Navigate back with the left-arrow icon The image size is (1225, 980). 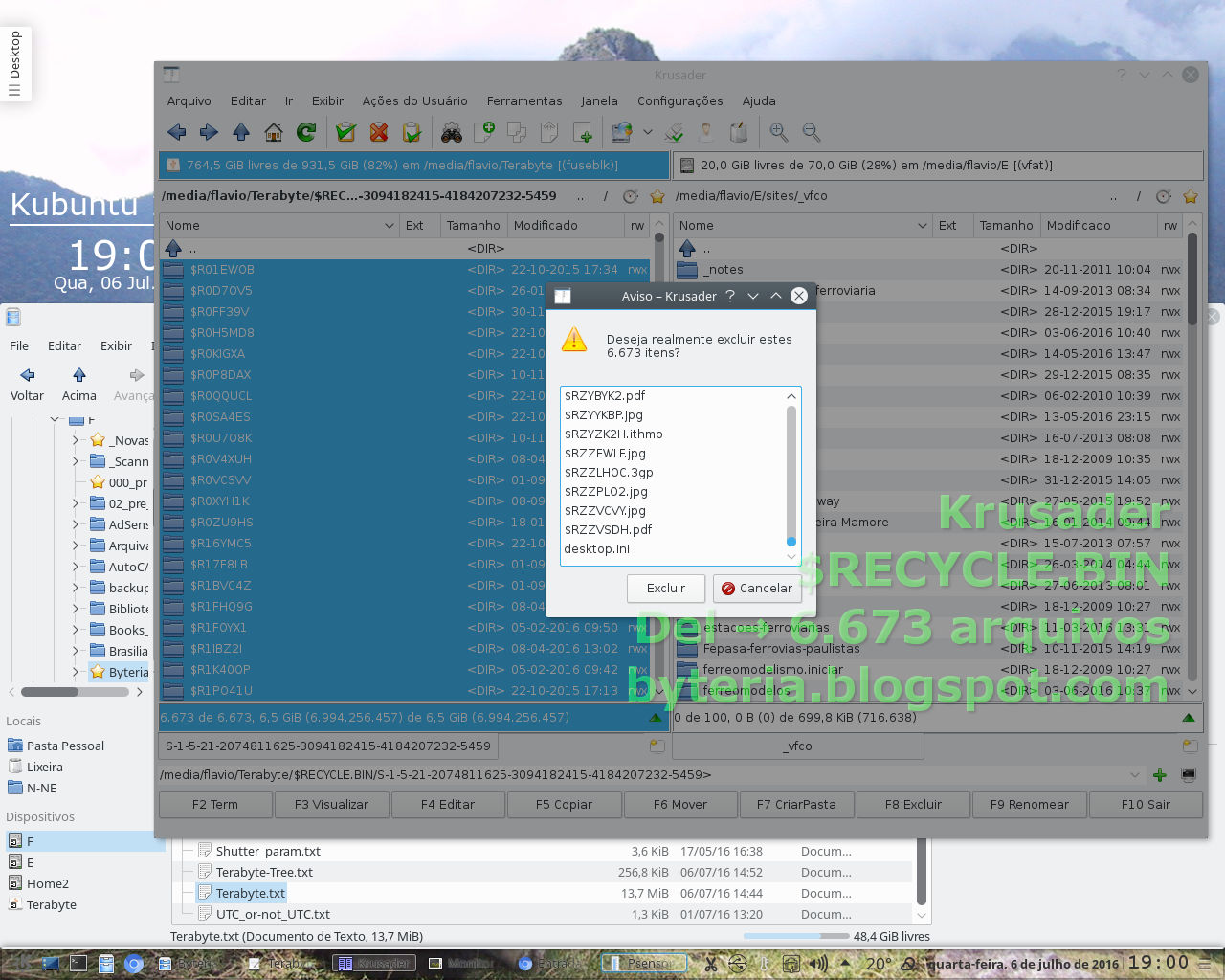tap(176, 132)
